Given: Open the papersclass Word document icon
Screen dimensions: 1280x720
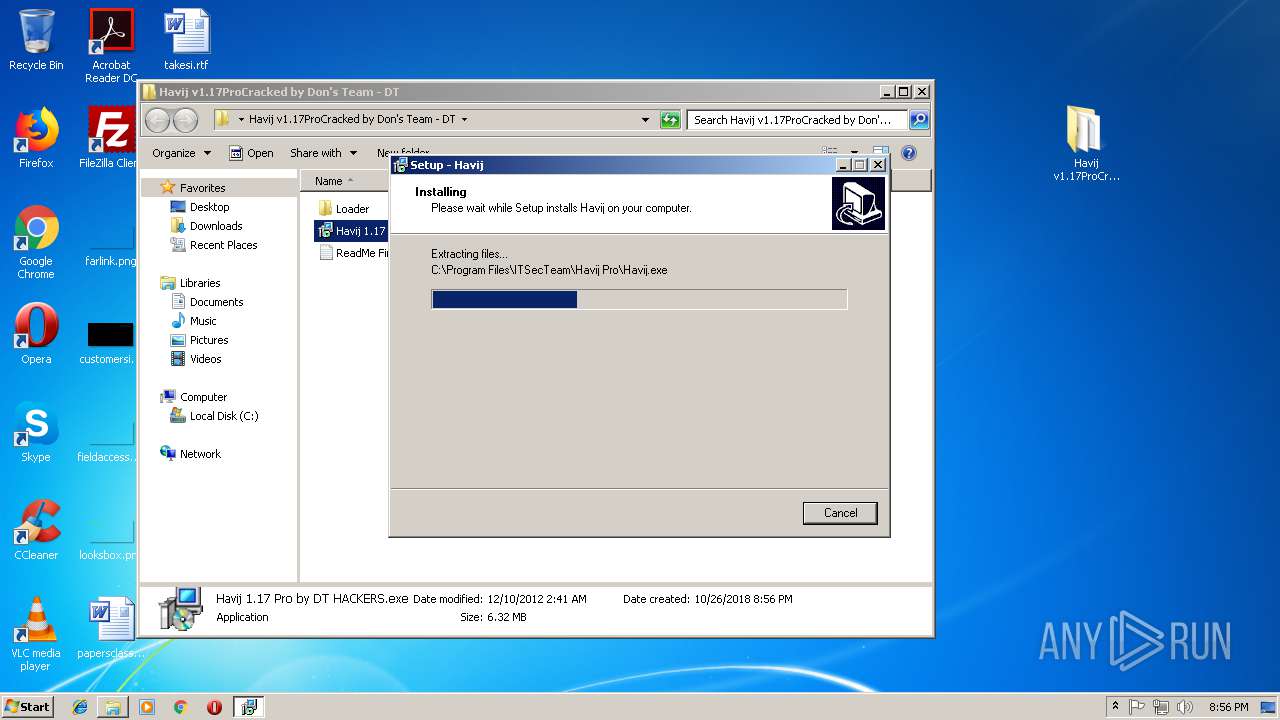Looking at the screenshot, I should [x=111, y=628].
